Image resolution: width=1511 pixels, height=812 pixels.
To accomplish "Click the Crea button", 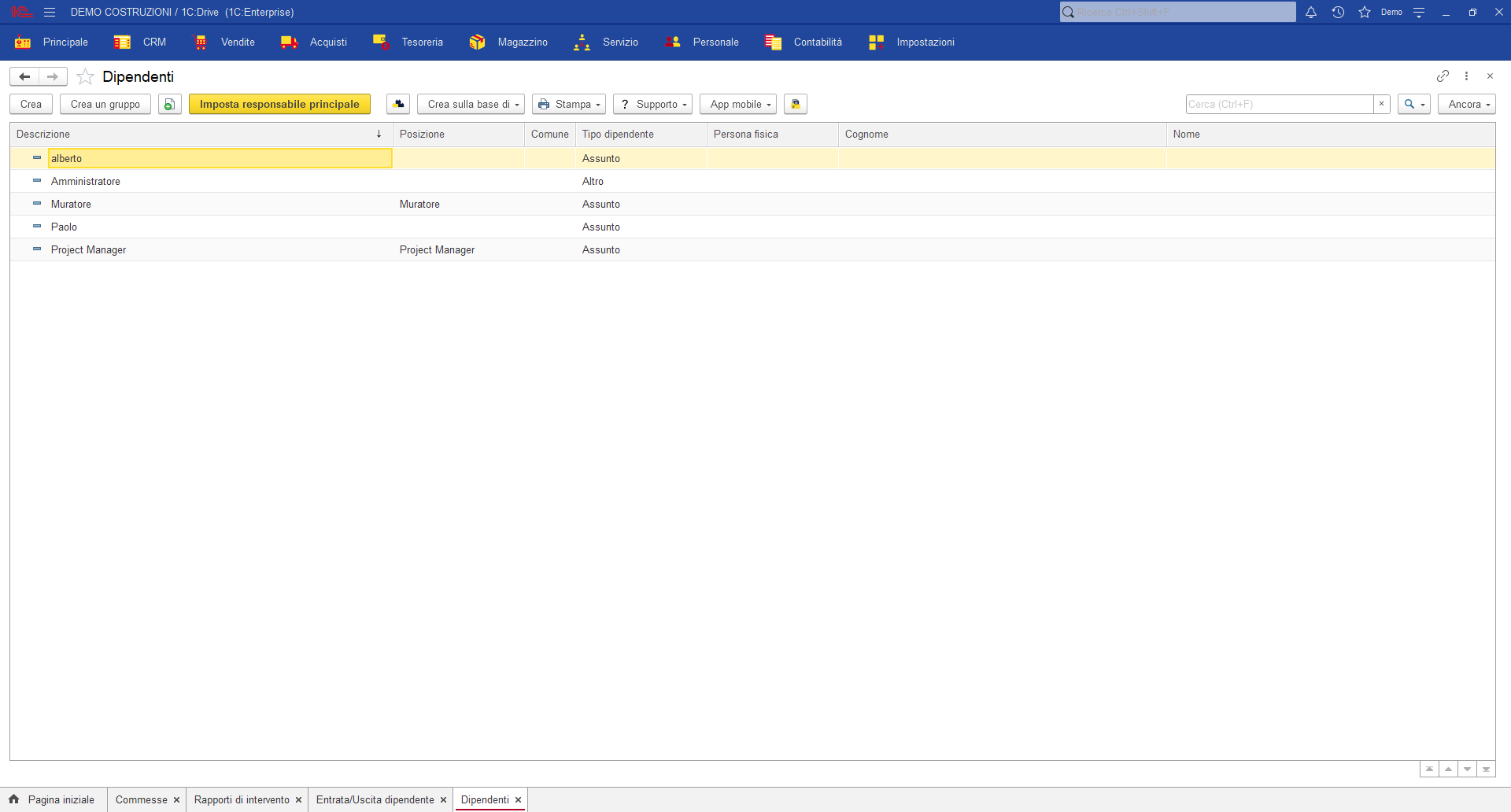I will (x=31, y=104).
